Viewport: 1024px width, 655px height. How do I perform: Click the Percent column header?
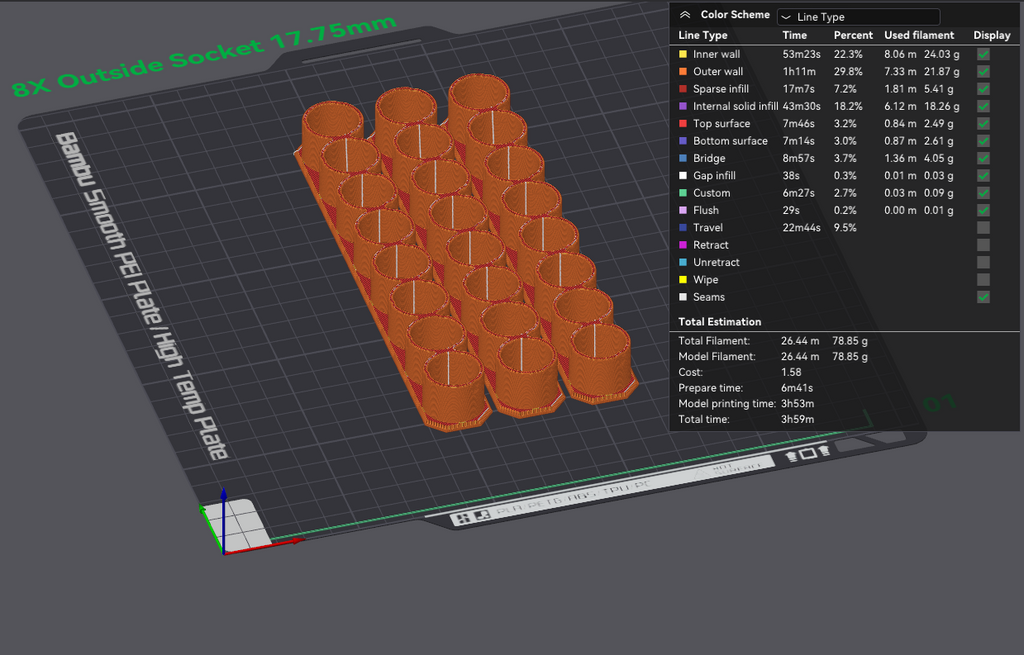[853, 35]
